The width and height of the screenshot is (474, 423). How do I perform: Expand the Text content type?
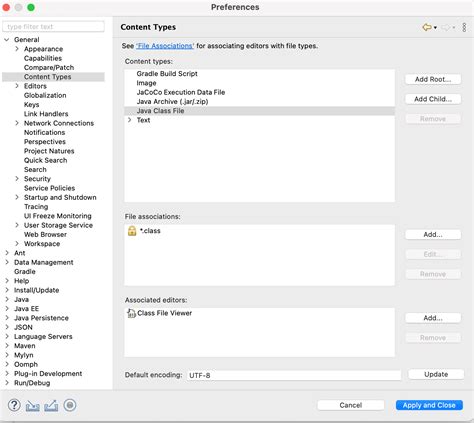[130, 120]
